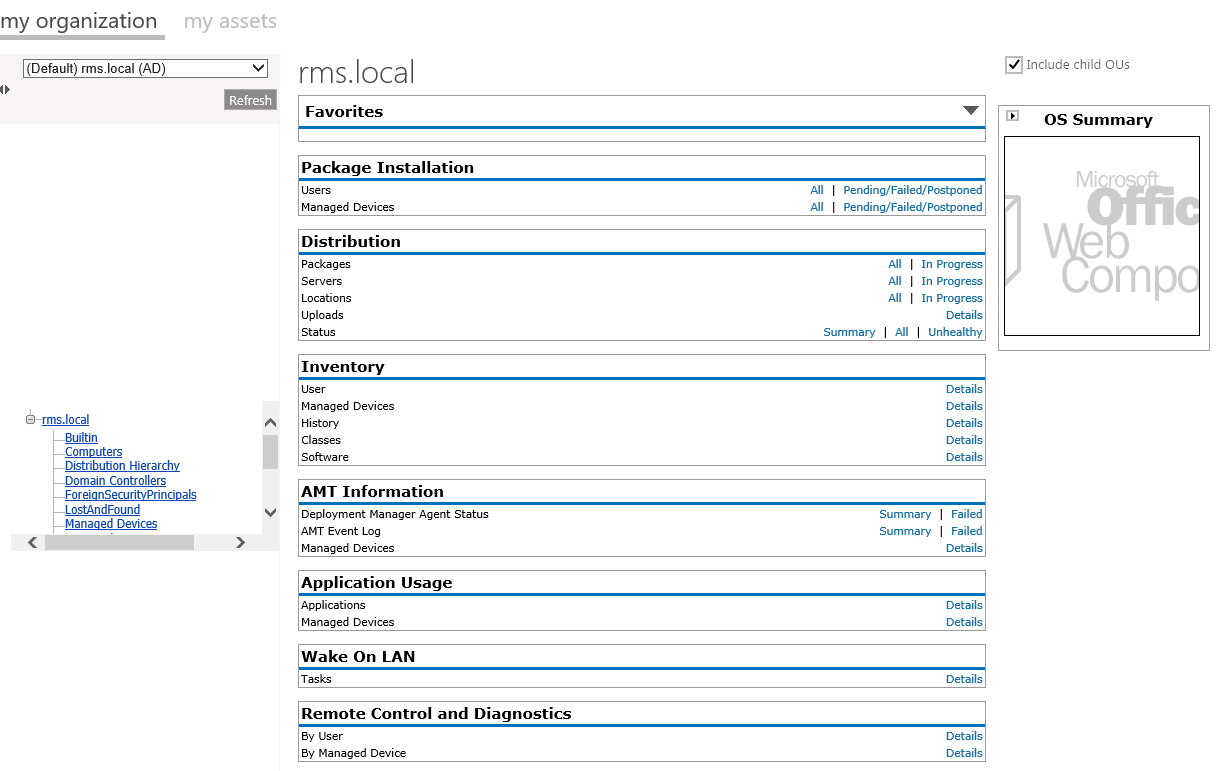The width and height of the screenshot is (1226, 771).
Task: Open Details for Distribution Uploads
Action: 964,315
